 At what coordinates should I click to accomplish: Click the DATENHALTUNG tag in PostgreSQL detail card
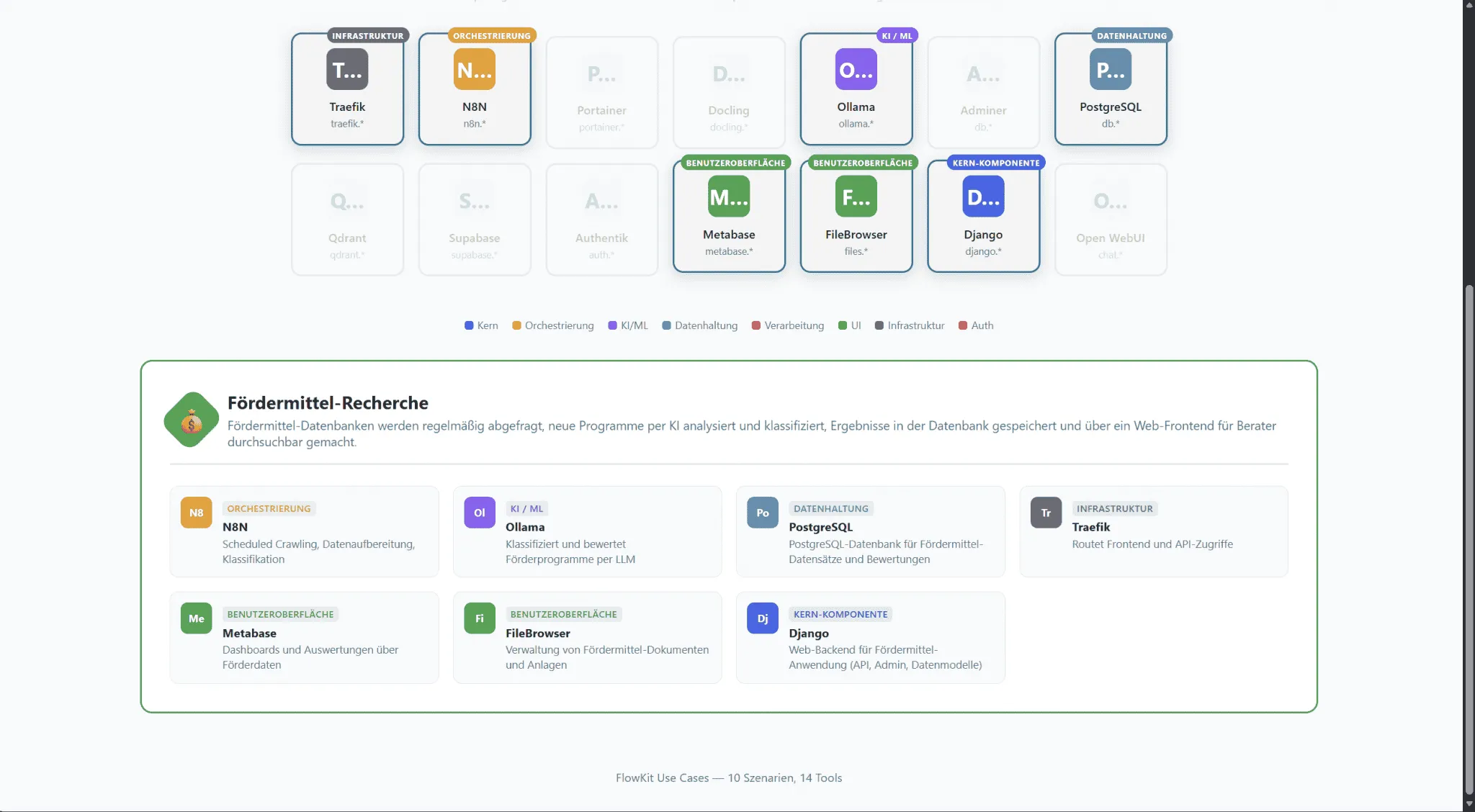pyautogui.click(x=831, y=509)
